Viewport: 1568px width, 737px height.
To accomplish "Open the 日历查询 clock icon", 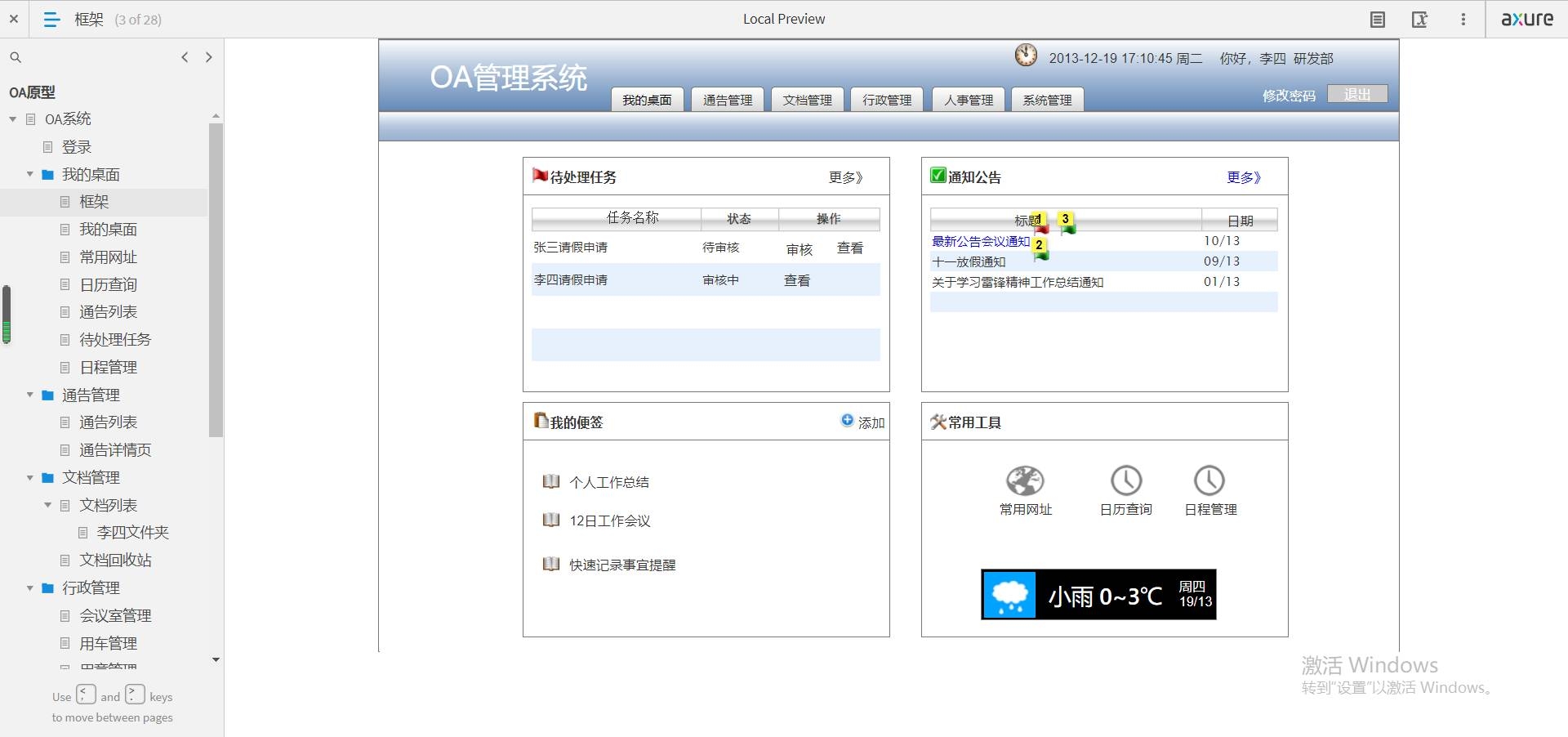I will pyautogui.click(x=1126, y=480).
